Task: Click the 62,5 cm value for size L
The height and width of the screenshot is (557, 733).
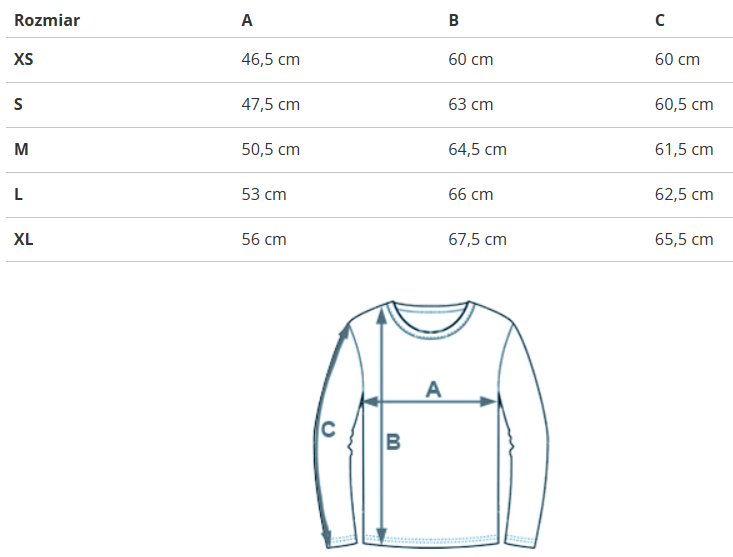Action: pyautogui.click(x=684, y=194)
